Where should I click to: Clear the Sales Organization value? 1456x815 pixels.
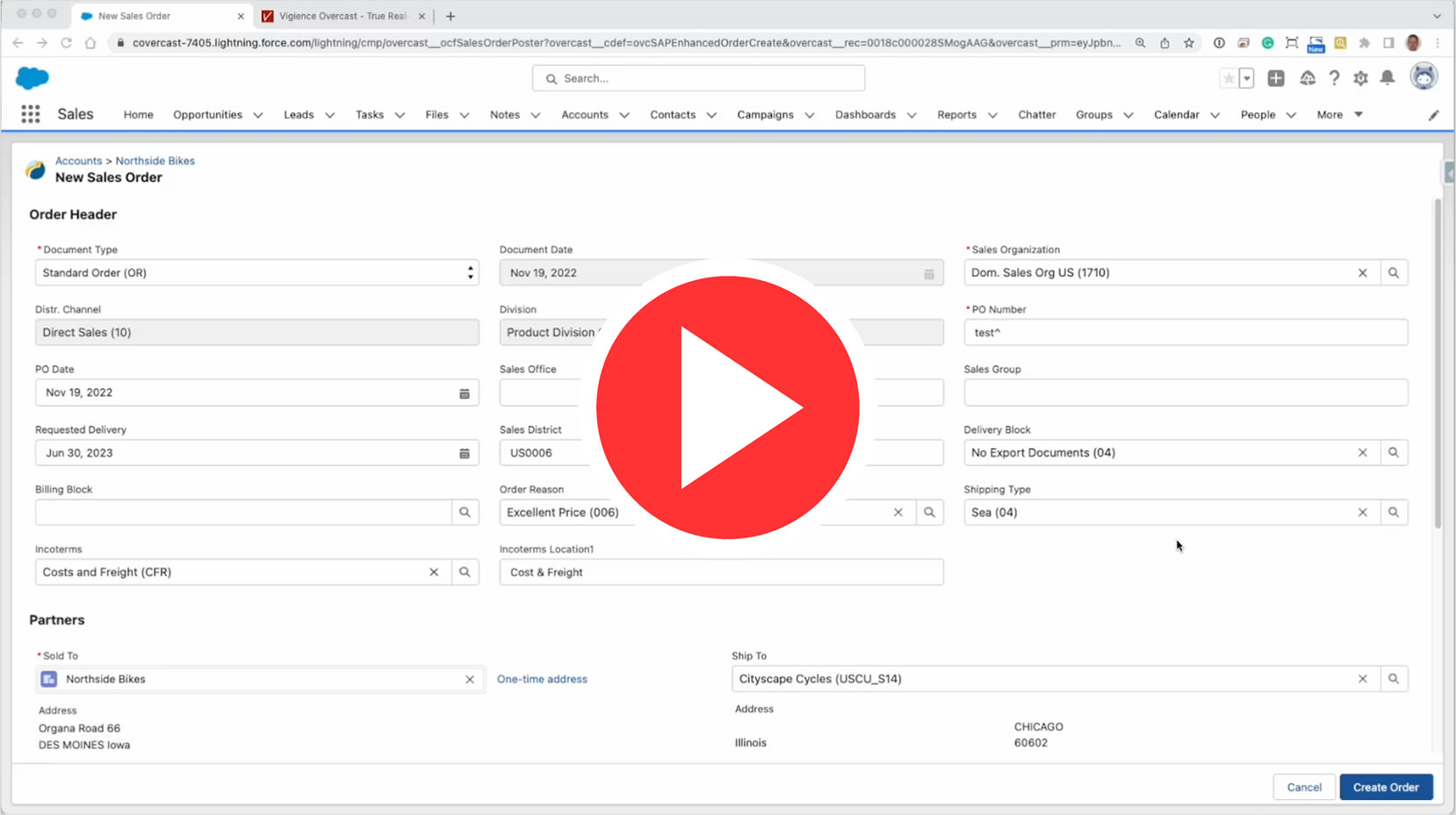(1363, 273)
